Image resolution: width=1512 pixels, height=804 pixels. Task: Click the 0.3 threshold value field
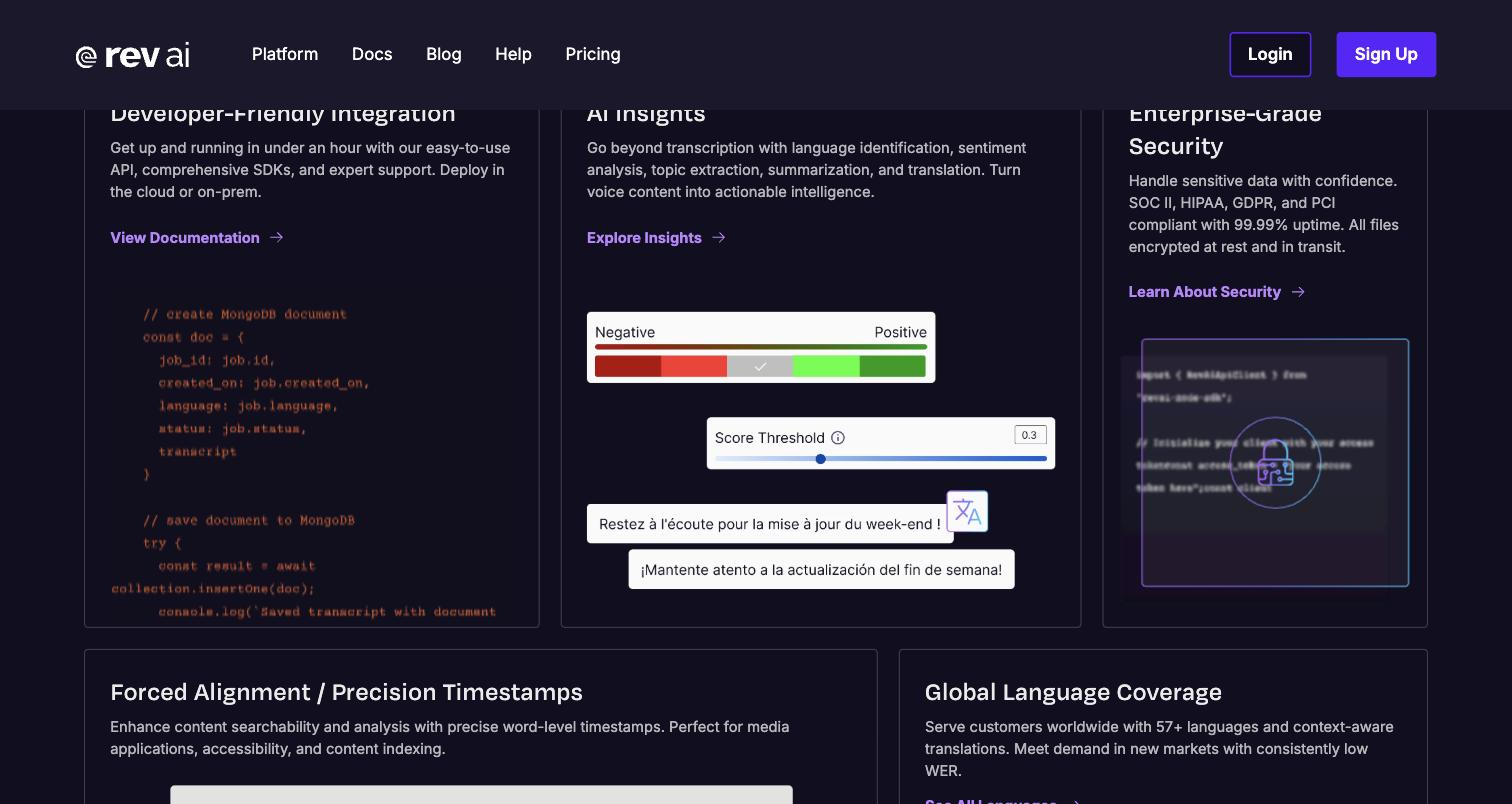1030,435
